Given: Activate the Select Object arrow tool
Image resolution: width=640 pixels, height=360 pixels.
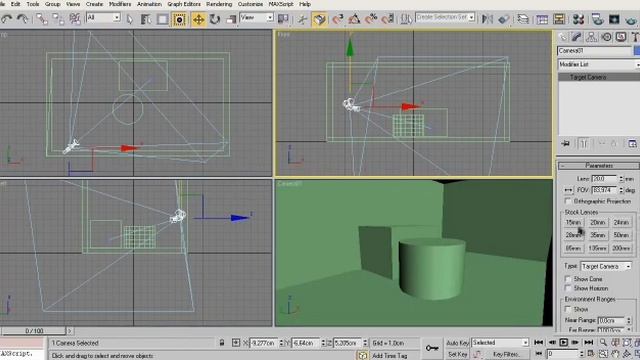Looking at the screenshot, I should 130,19.
